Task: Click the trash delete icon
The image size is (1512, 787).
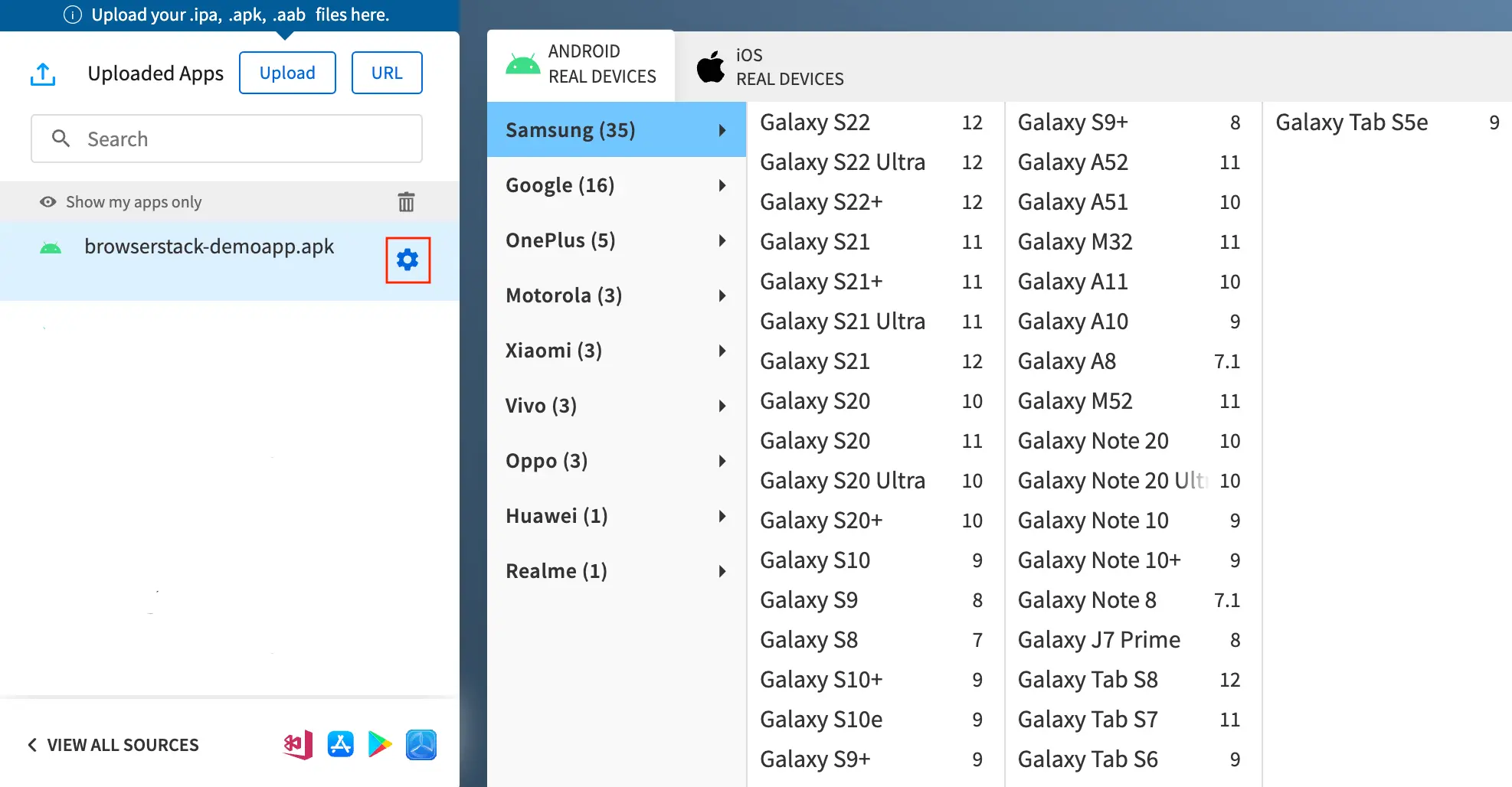Action: 406,202
